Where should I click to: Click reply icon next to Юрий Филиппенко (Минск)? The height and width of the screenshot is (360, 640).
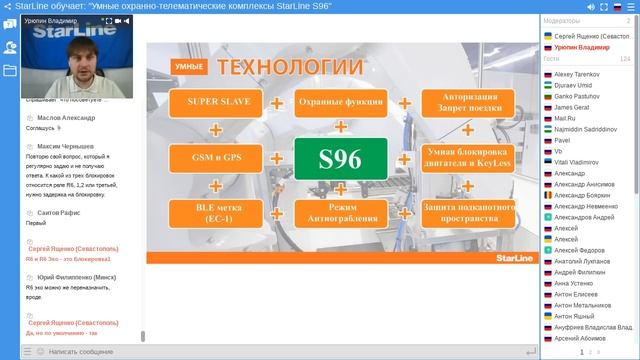tap(29, 278)
